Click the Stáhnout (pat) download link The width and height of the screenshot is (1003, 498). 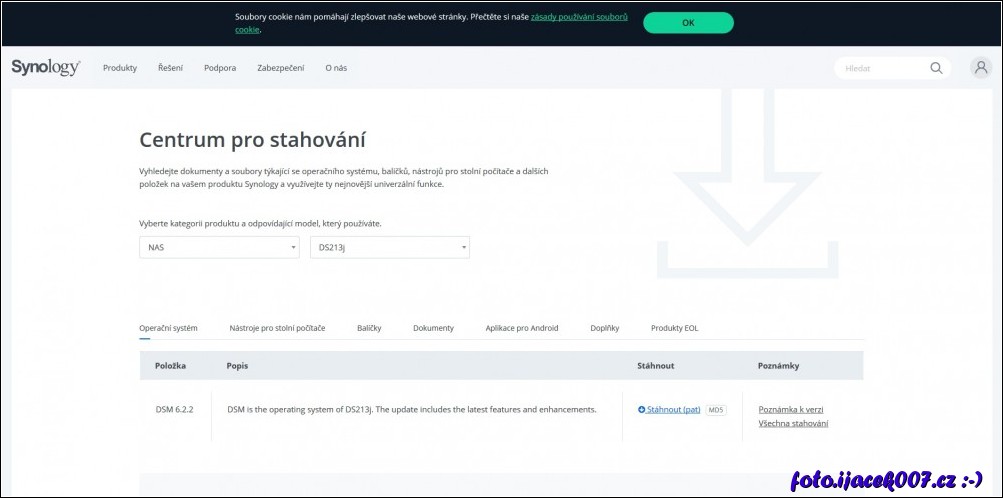(x=674, y=409)
